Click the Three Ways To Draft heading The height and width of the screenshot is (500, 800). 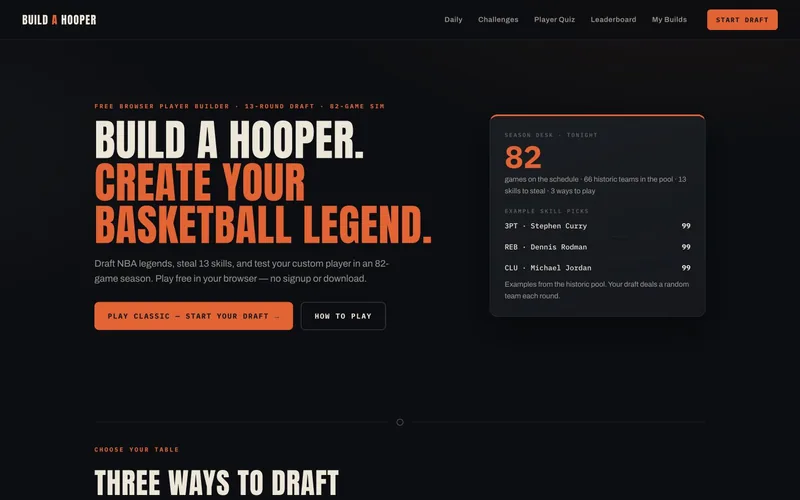(216, 483)
